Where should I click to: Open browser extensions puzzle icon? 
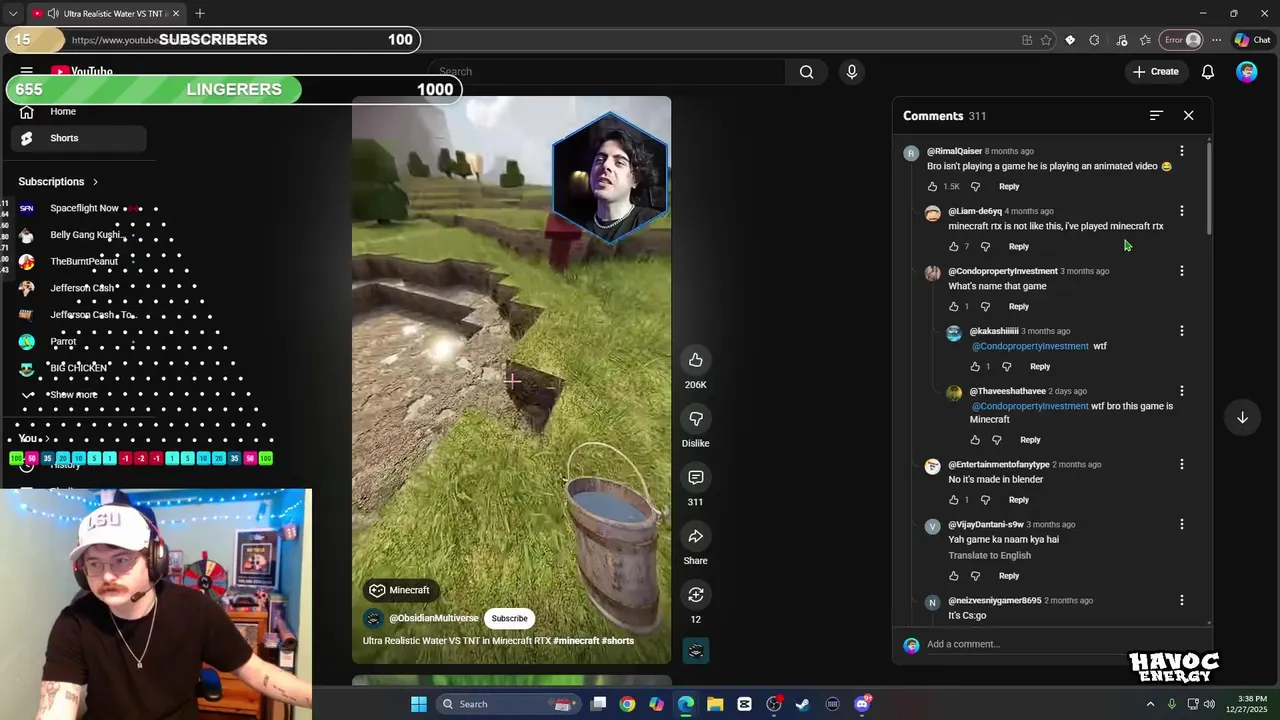click(1094, 40)
